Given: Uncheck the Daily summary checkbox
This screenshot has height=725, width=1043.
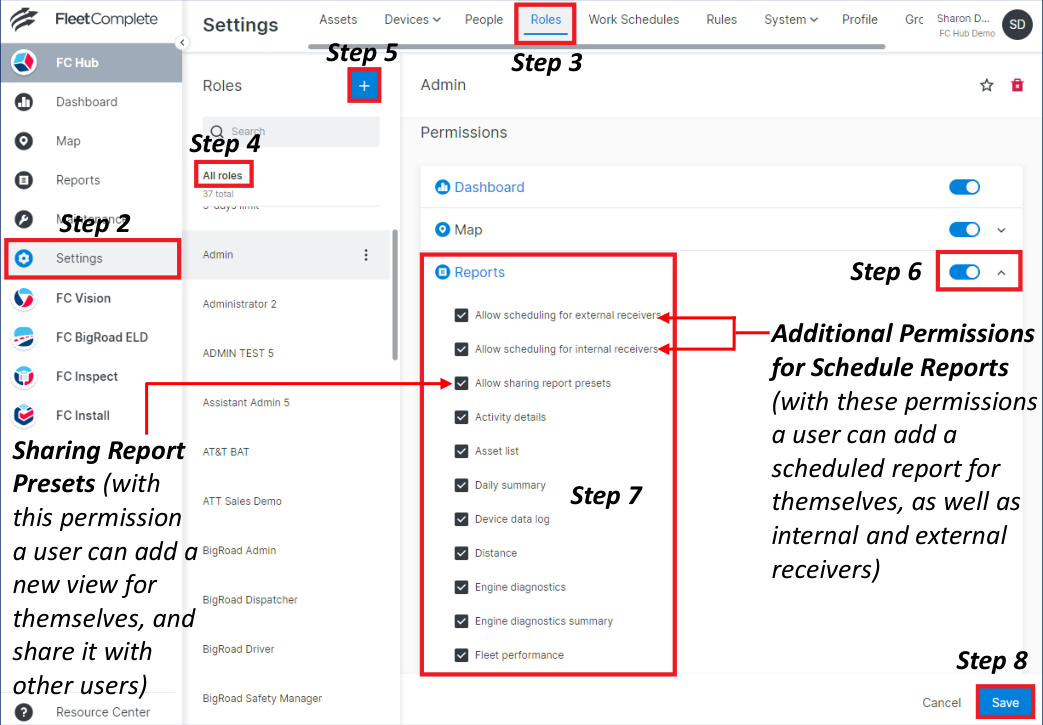Looking at the screenshot, I should pos(462,484).
